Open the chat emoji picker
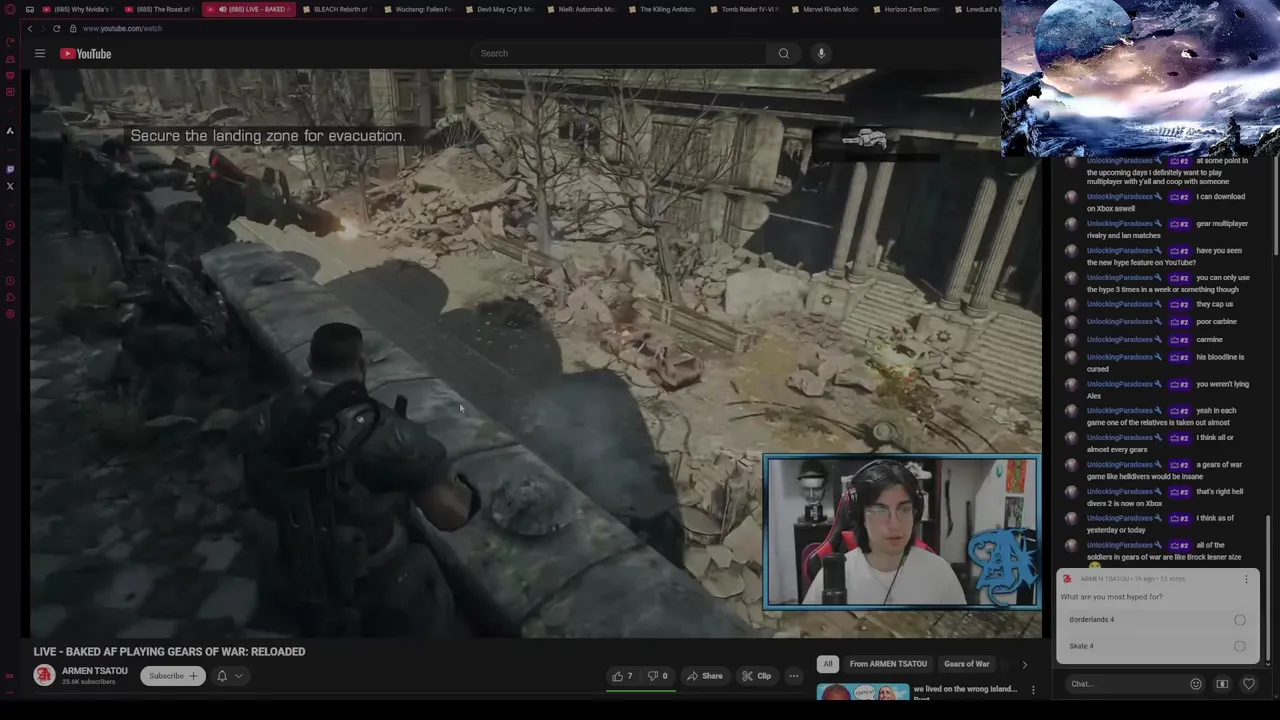Viewport: 1280px width, 720px height. click(x=1195, y=684)
